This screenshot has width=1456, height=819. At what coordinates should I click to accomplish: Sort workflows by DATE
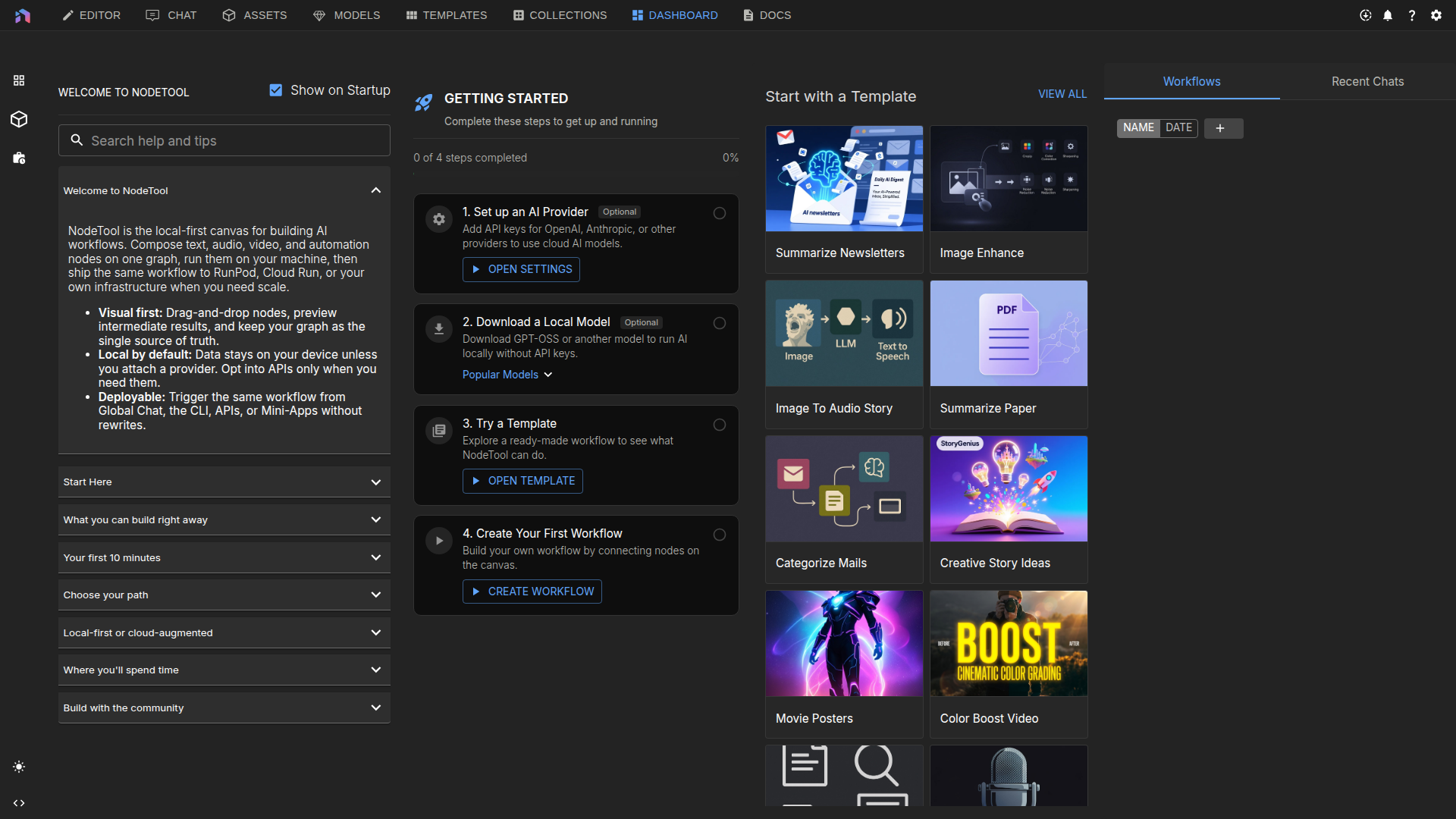1178,127
